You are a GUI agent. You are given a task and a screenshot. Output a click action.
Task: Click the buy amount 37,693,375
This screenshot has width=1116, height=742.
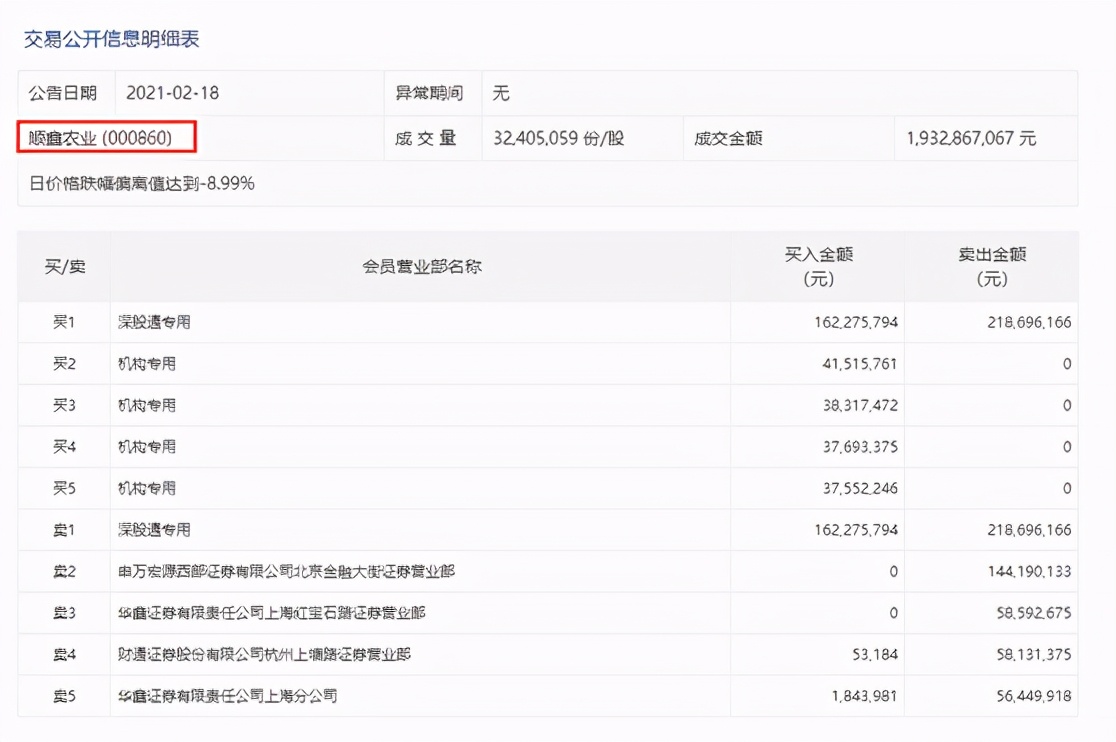coord(860,447)
